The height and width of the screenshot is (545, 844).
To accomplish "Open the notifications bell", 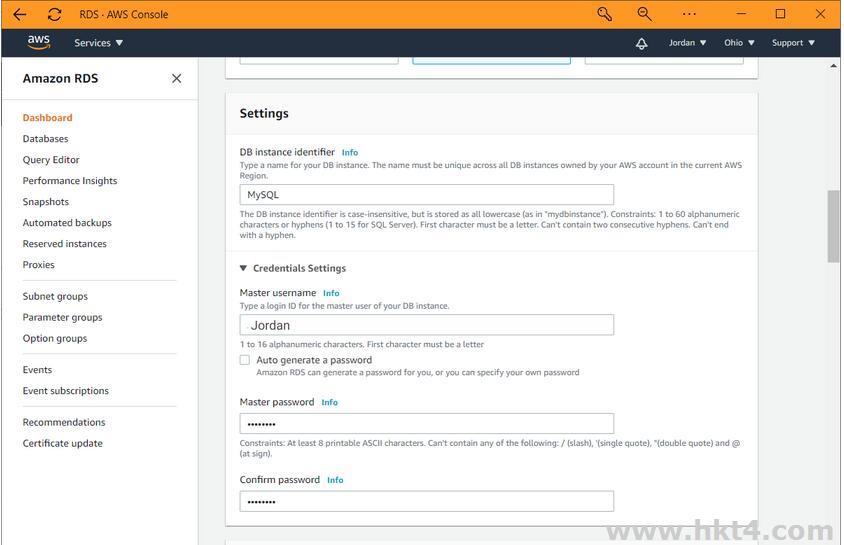I will [x=641, y=43].
